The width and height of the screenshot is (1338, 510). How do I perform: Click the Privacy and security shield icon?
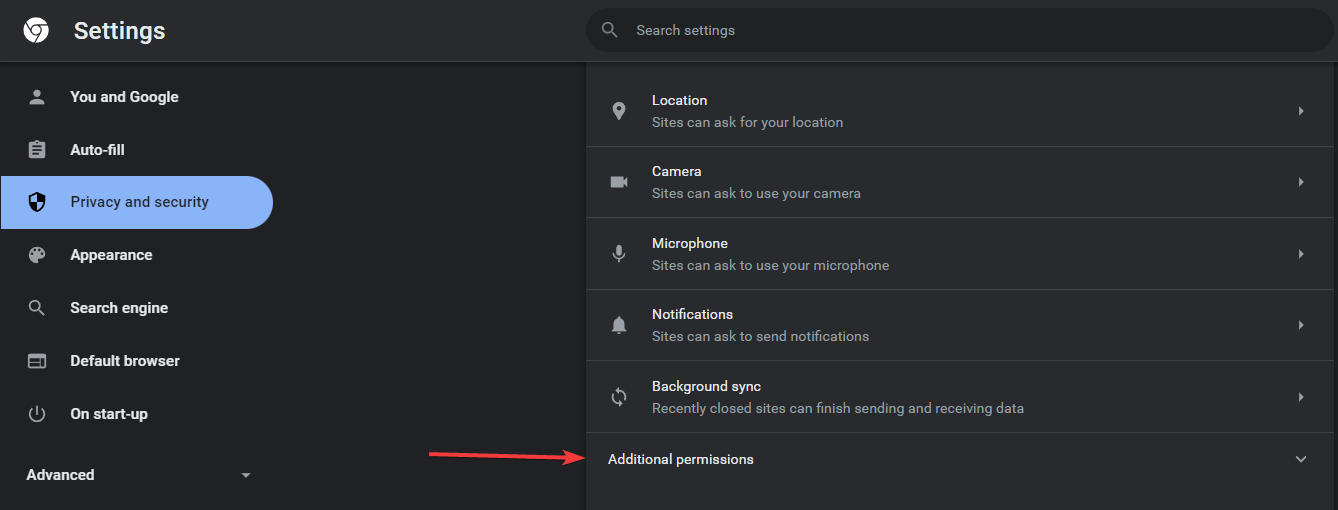[x=37, y=202]
